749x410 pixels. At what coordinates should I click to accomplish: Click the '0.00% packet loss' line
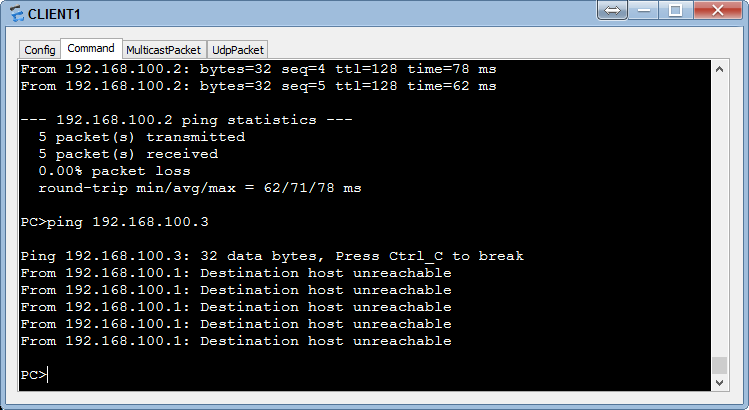(x=114, y=171)
